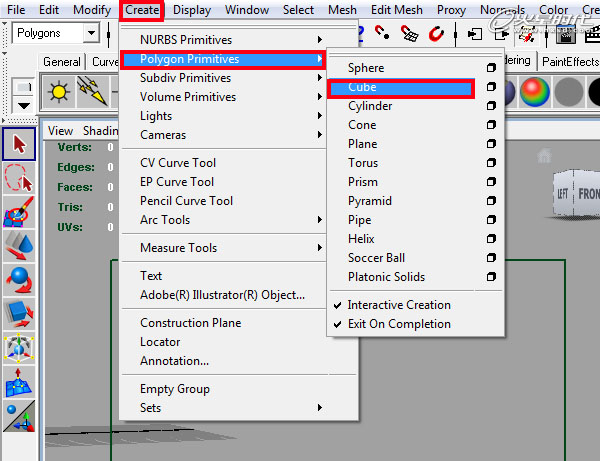Click the snap to grid magnet icon
Viewport: 600px width, 461px height.
tap(409, 34)
